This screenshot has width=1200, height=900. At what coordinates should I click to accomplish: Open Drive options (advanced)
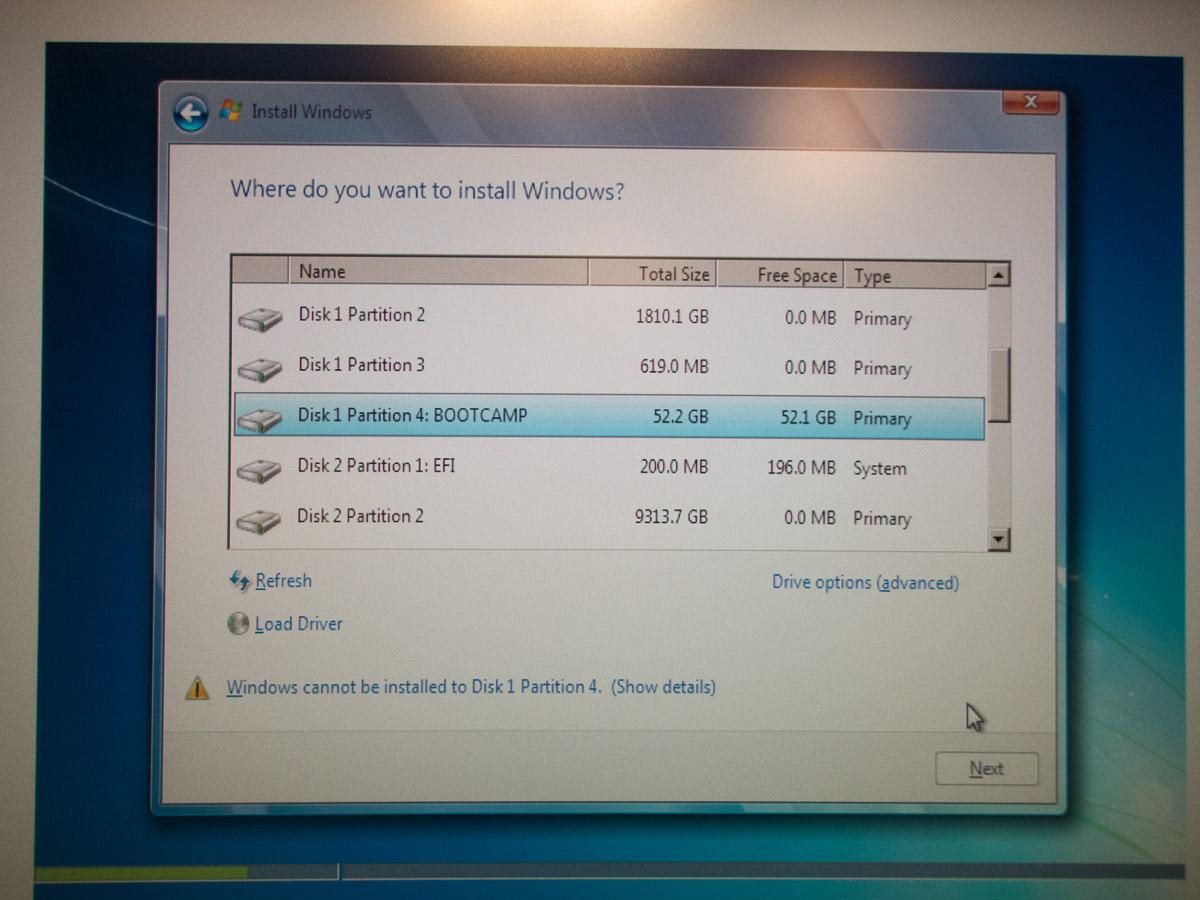tap(865, 582)
